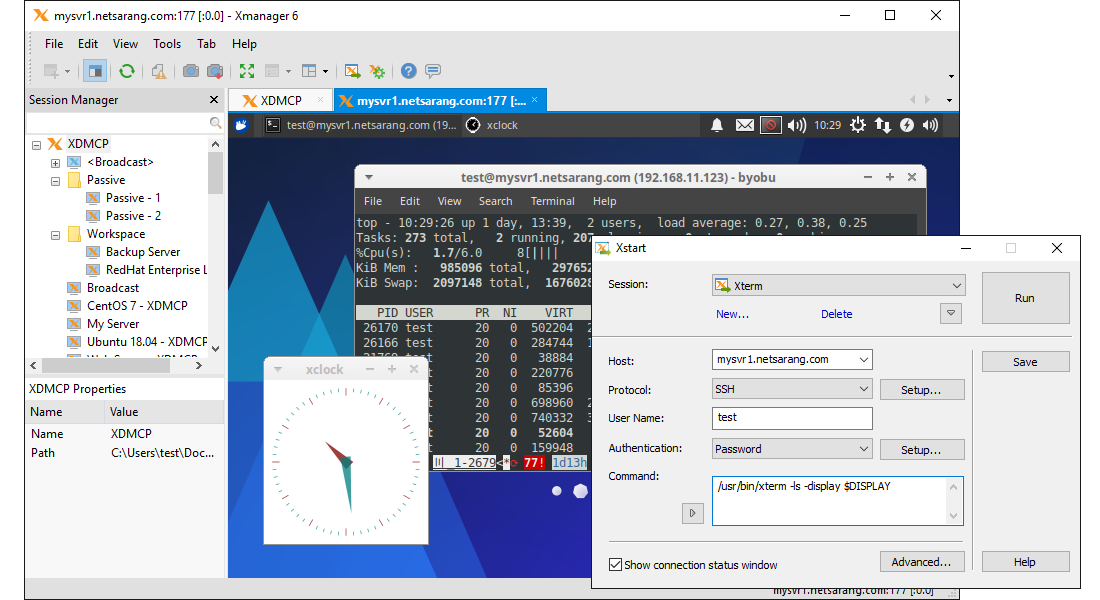The height and width of the screenshot is (600, 1100).
Task: Click the Command text area
Action: [x=838, y=501]
